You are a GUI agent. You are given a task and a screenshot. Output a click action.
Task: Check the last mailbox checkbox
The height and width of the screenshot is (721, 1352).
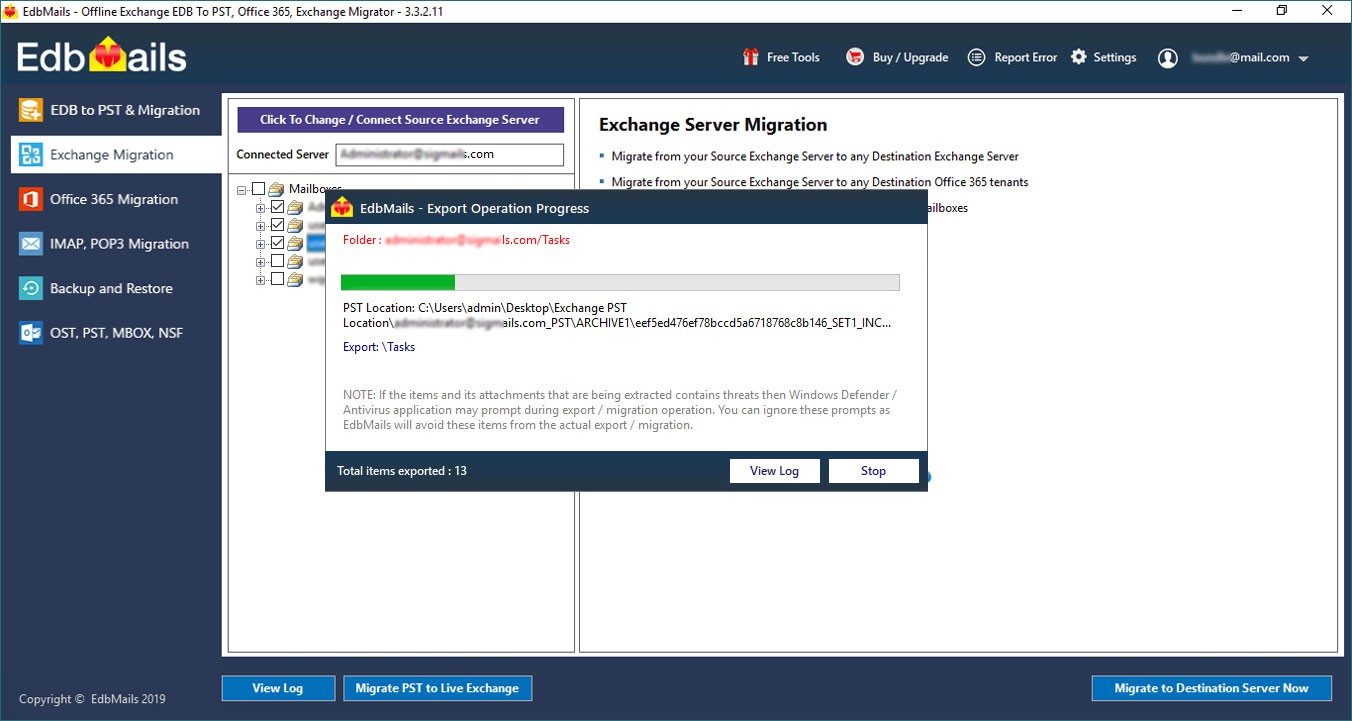[x=278, y=279]
